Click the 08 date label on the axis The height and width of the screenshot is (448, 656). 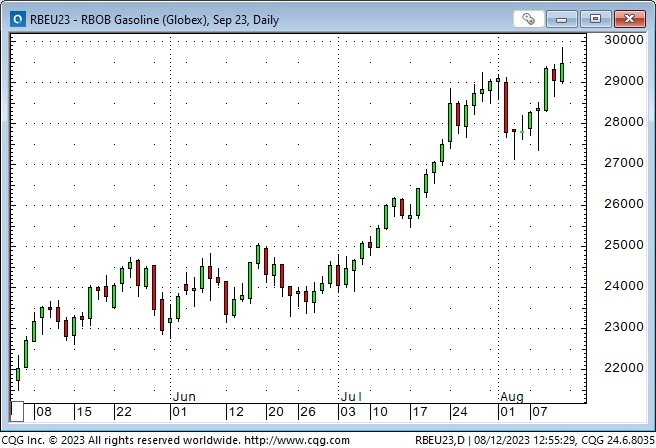click(44, 412)
